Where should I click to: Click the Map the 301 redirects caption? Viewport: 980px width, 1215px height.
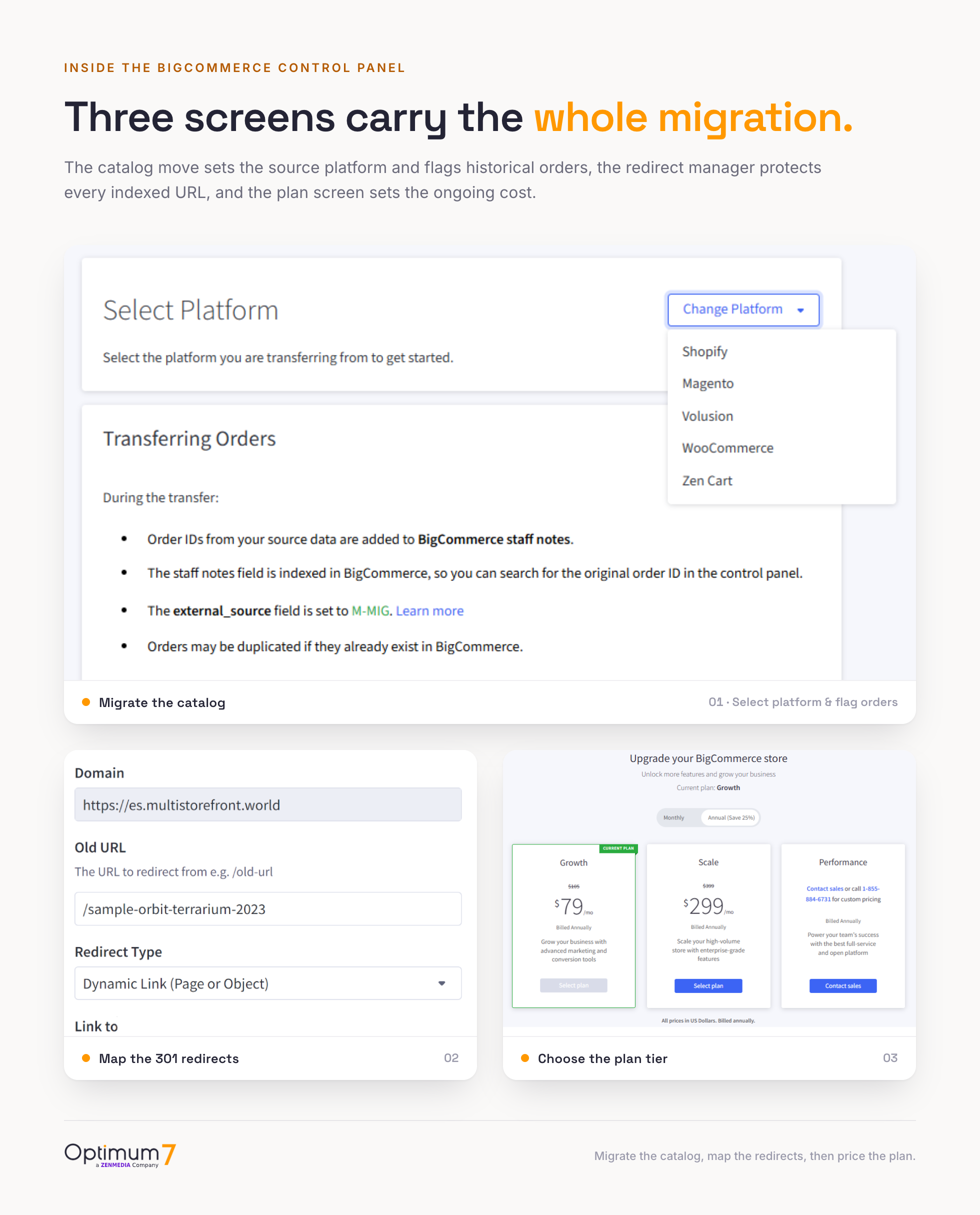(169, 1058)
